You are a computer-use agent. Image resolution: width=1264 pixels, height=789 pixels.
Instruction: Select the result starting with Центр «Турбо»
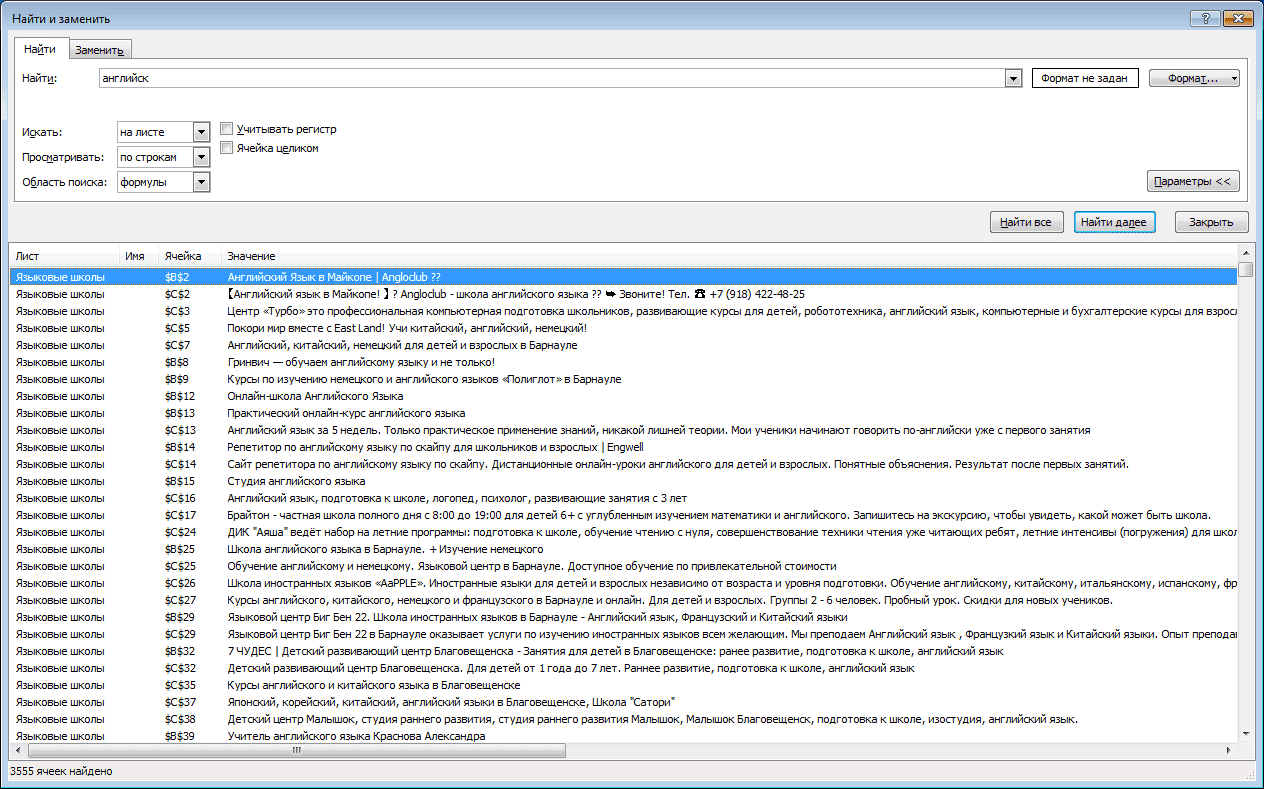(x=623, y=311)
